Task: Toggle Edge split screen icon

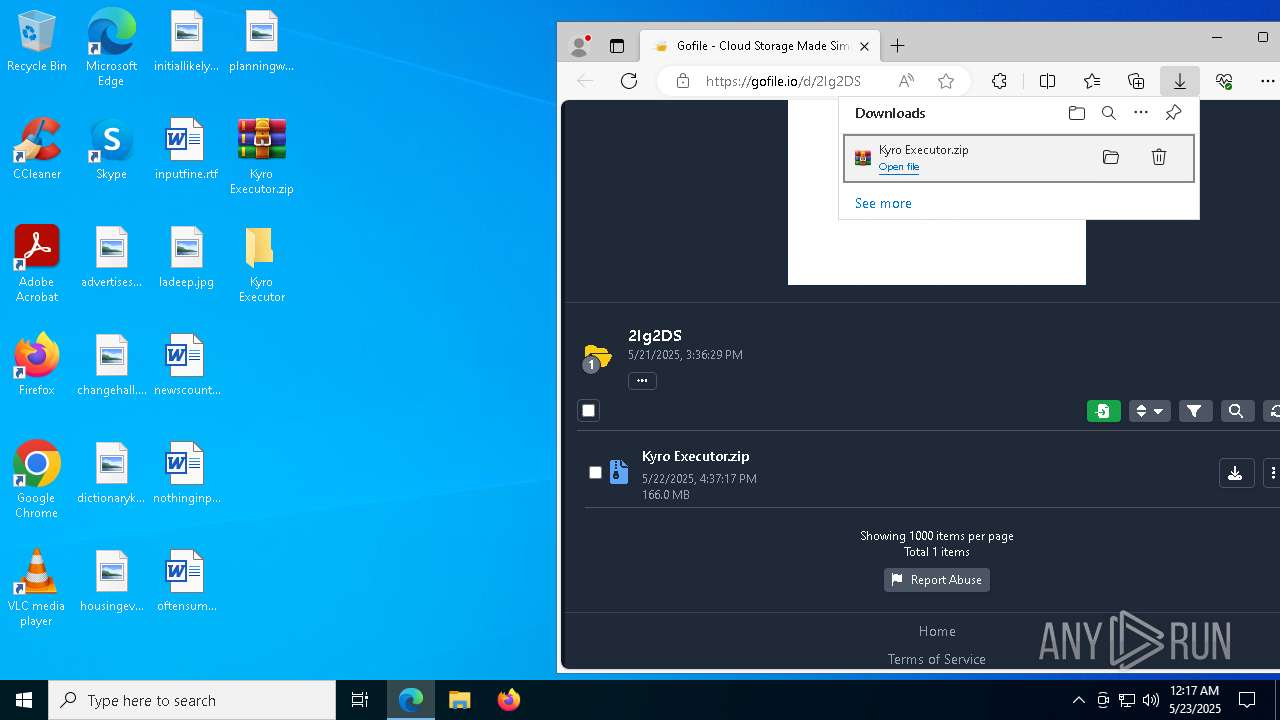Action: click(1047, 81)
